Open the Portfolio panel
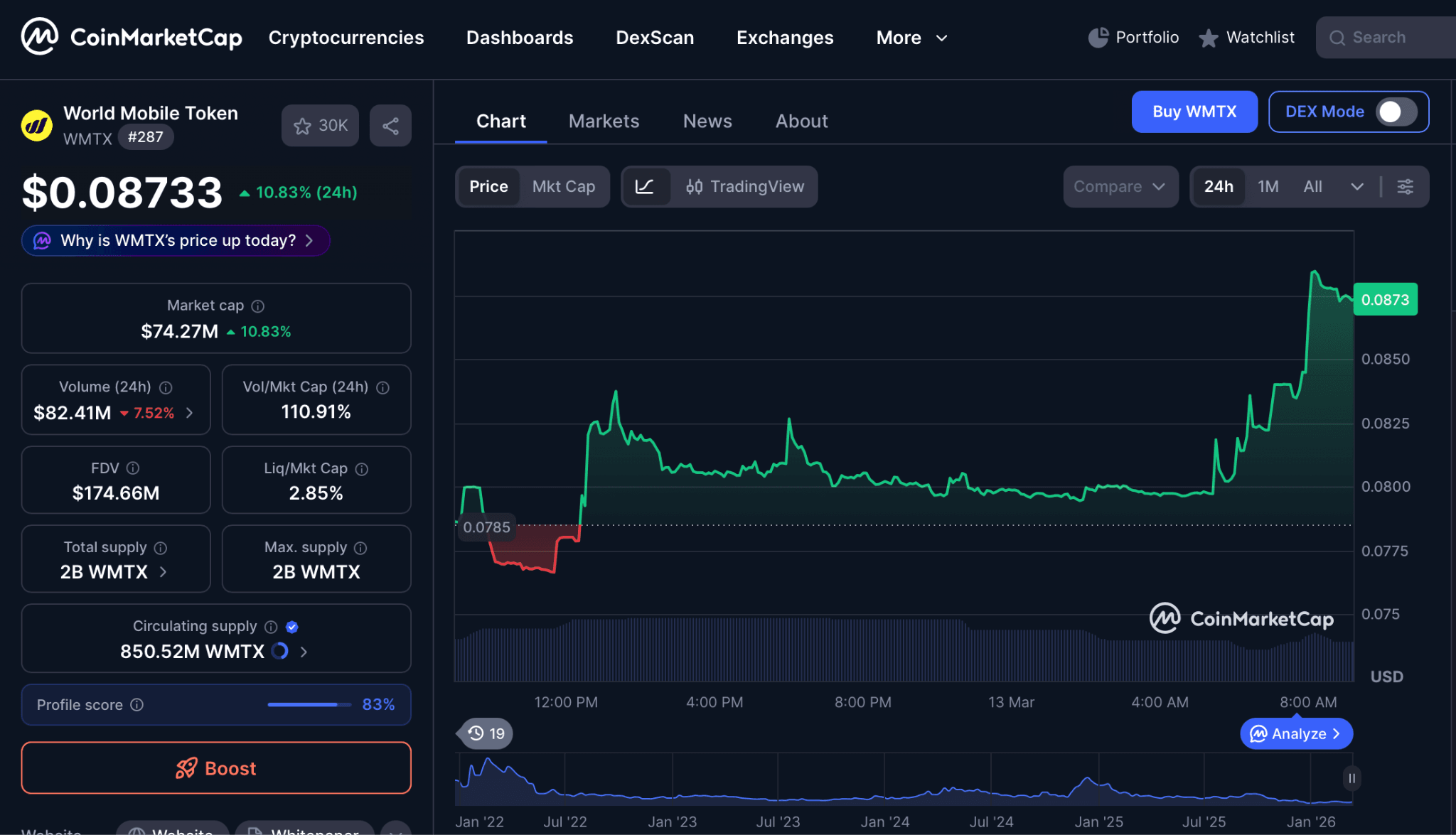The height and width of the screenshot is (835, 1456). (1133, 37)
